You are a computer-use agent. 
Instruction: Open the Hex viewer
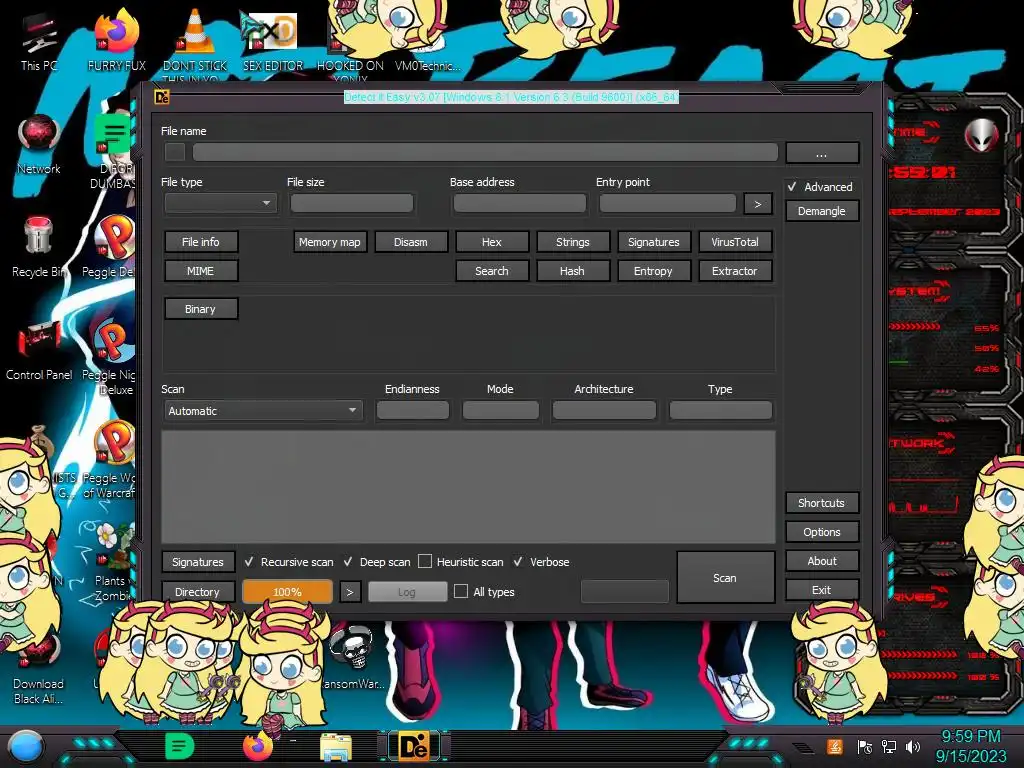[492, 242]
